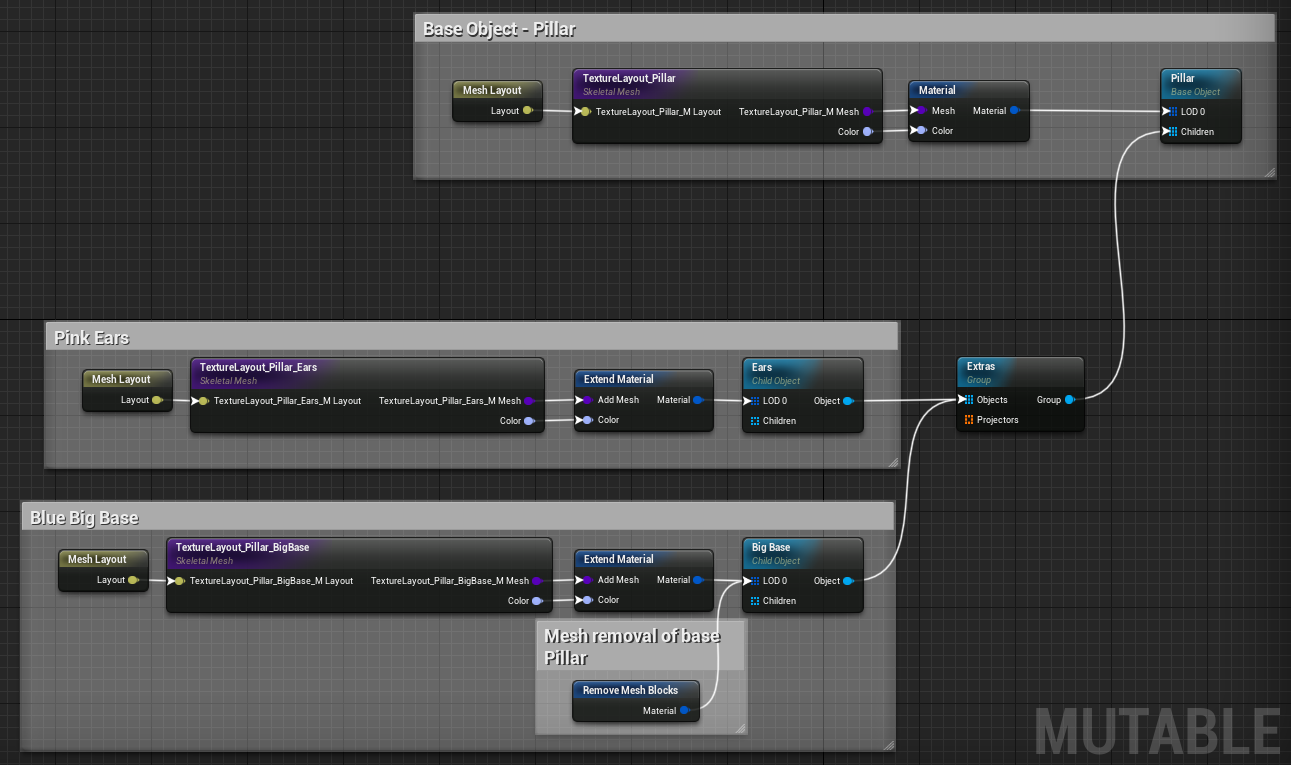1291x765 pixels.
Task: Click the Add Mesh pin in the Blue Big Base group
Action: tap(586, 580)
